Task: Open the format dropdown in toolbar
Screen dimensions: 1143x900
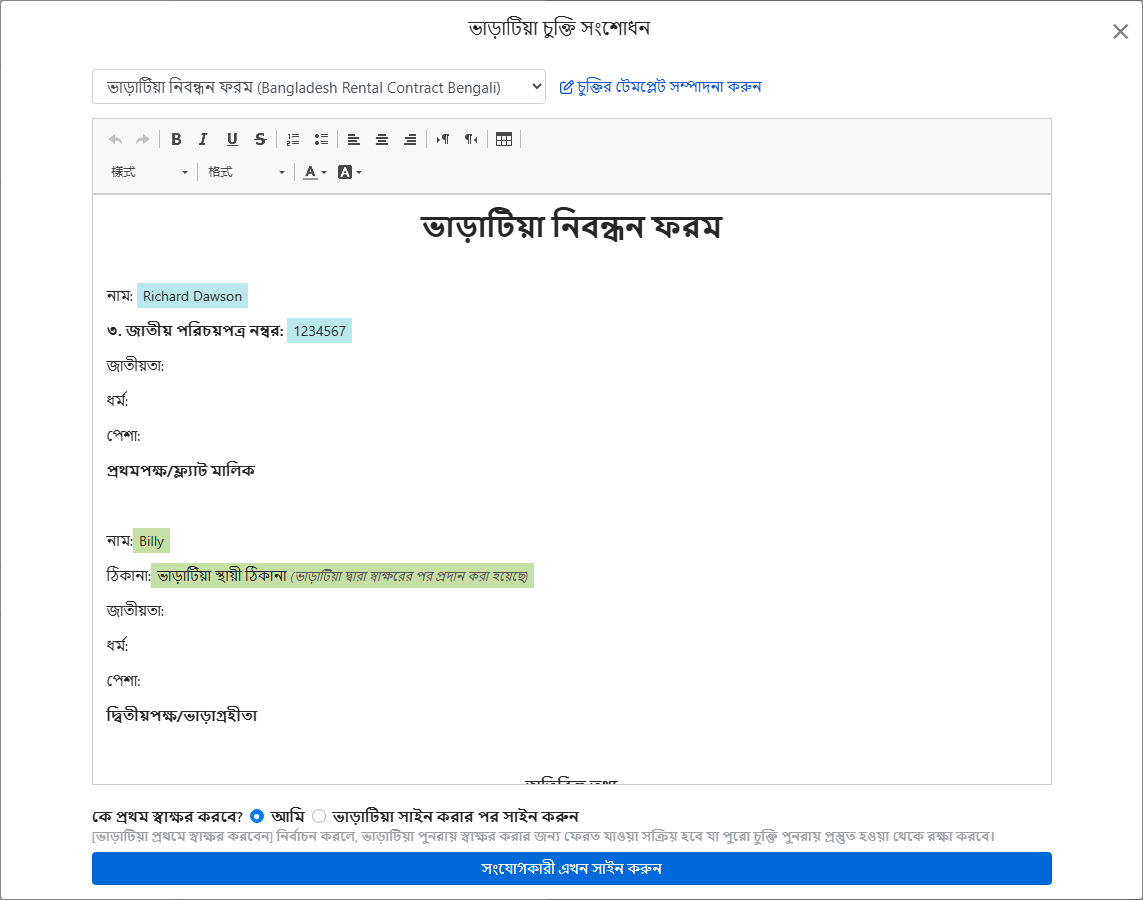Action: click(246, 172)
